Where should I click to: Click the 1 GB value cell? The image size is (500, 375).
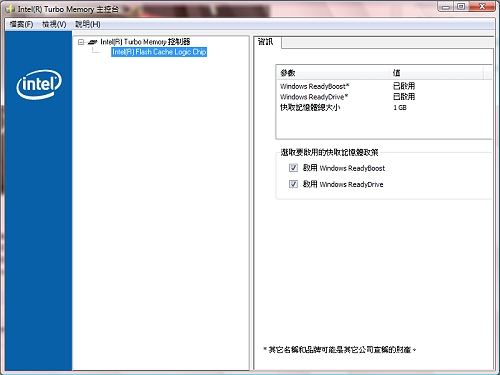point(400,107)
